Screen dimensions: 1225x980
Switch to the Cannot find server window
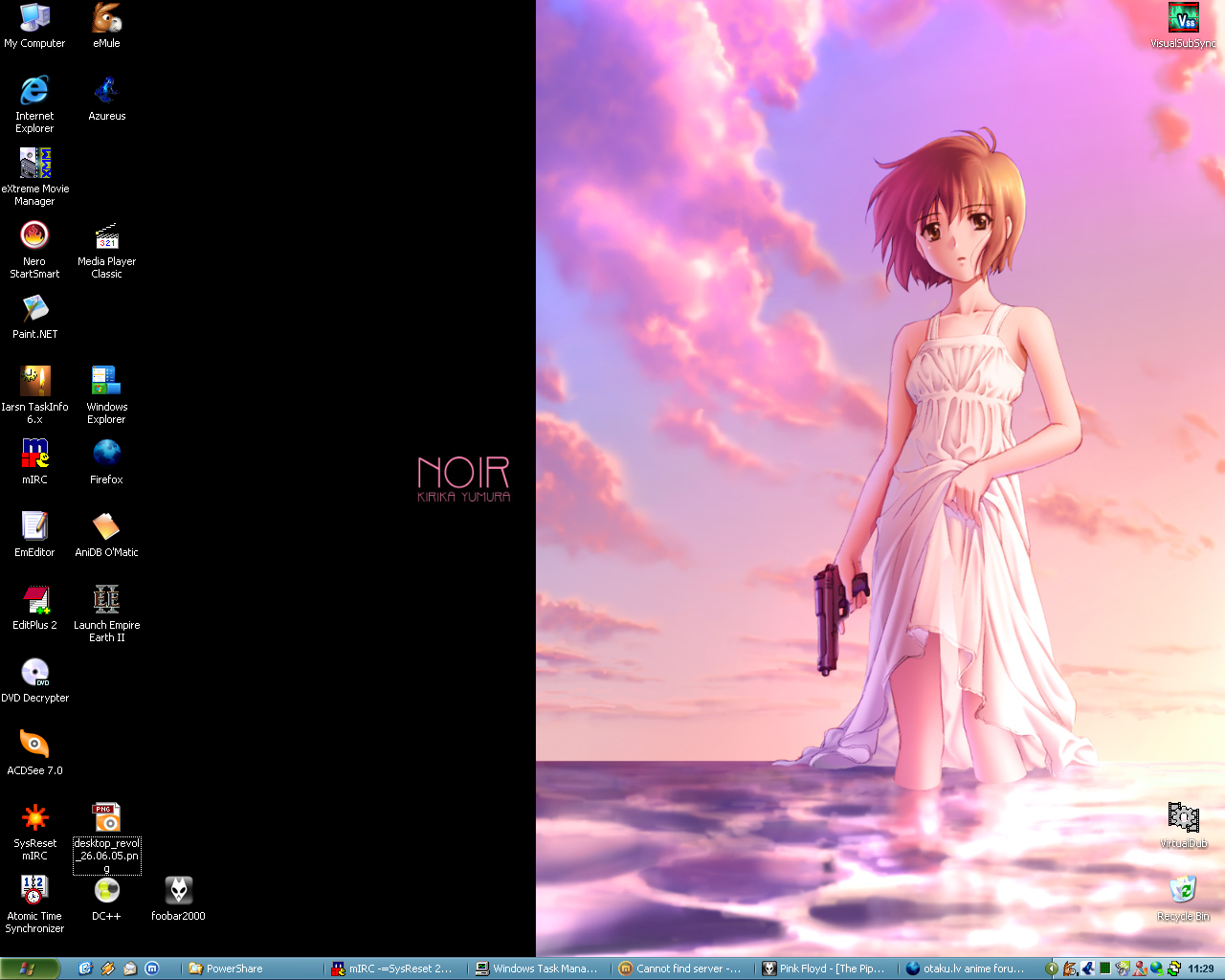(x=681, y=969)
